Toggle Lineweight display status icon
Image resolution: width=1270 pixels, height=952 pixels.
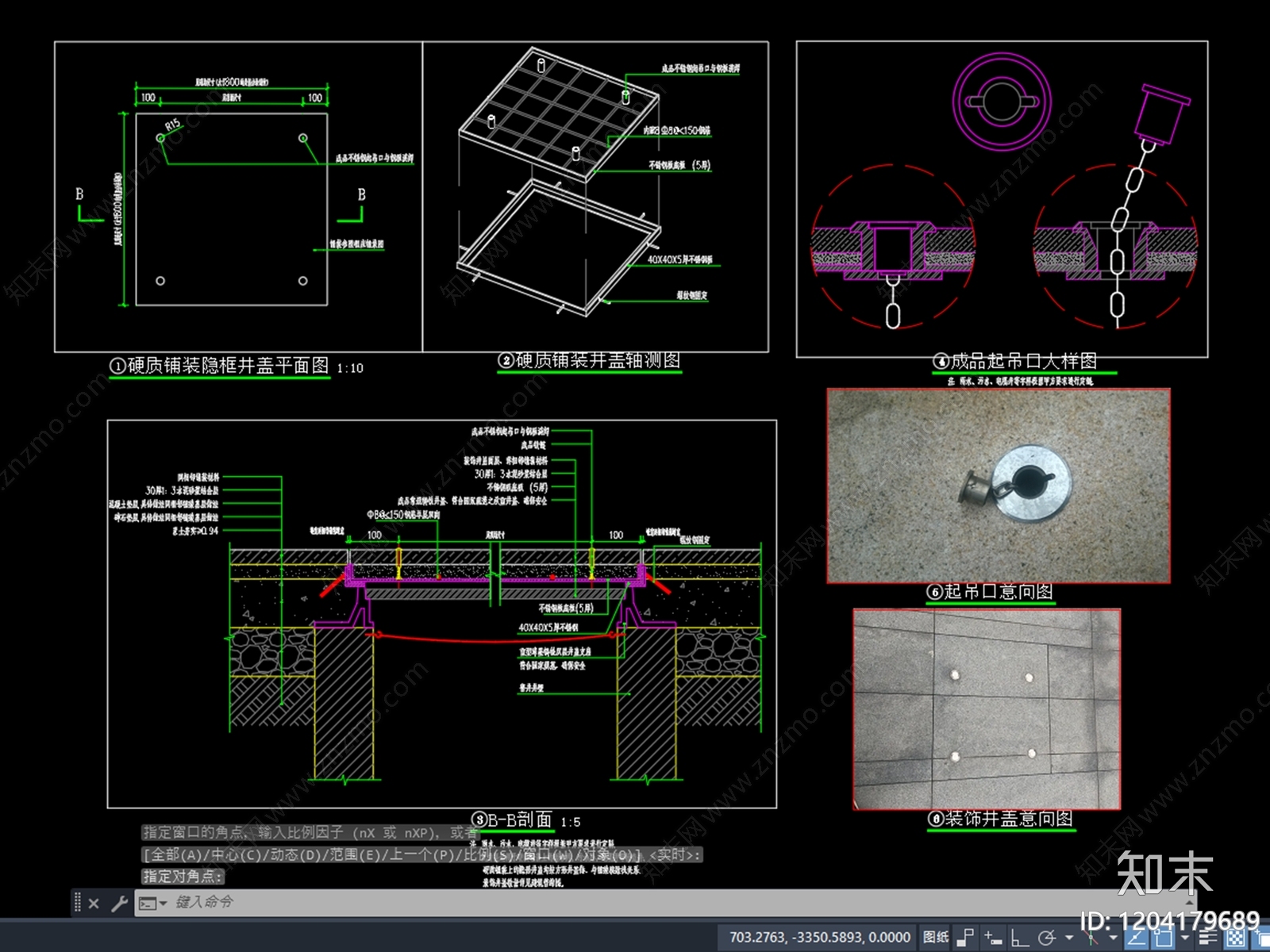[x=1208, y=938]
